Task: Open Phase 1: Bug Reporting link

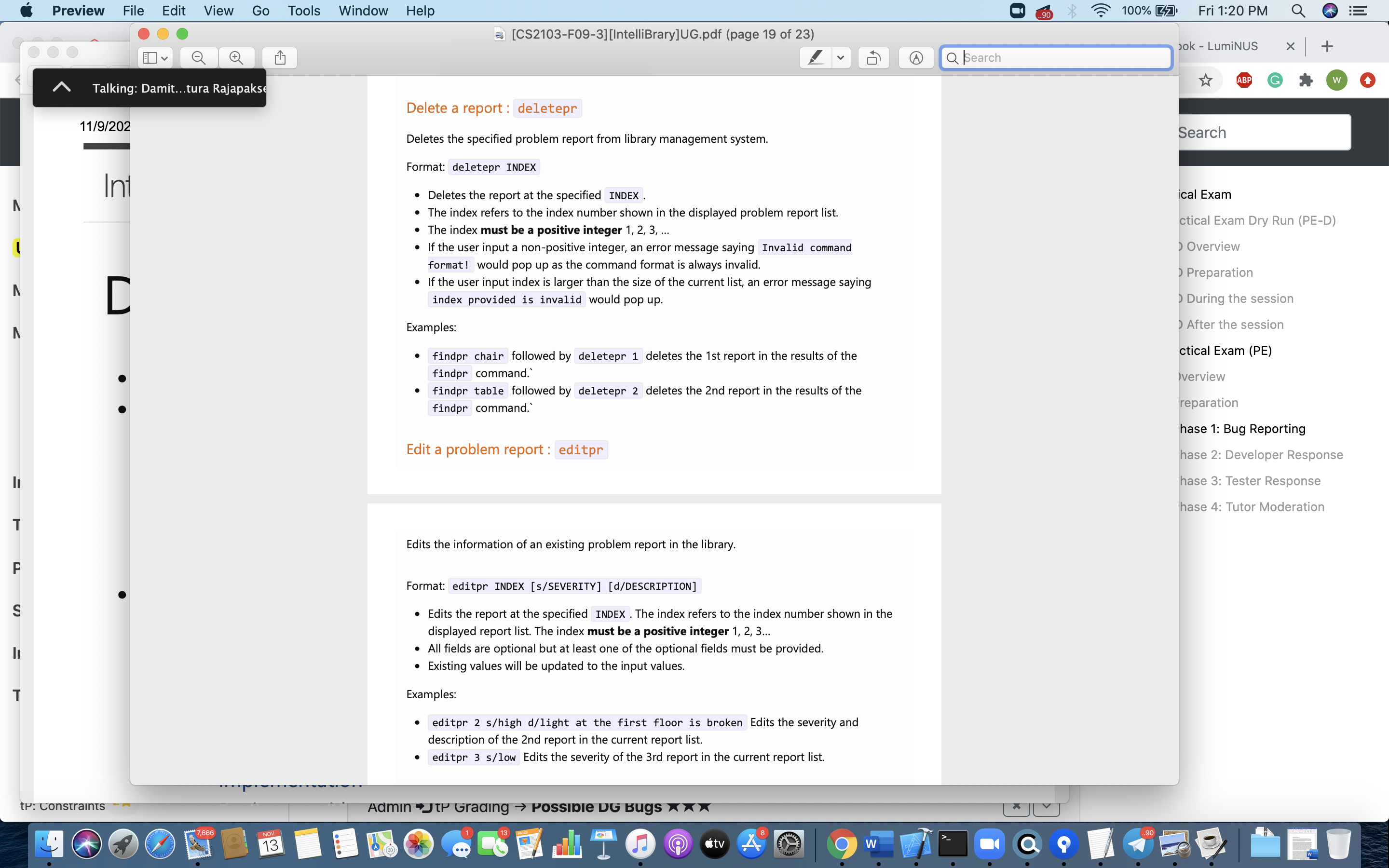Action: [1241, 429]
